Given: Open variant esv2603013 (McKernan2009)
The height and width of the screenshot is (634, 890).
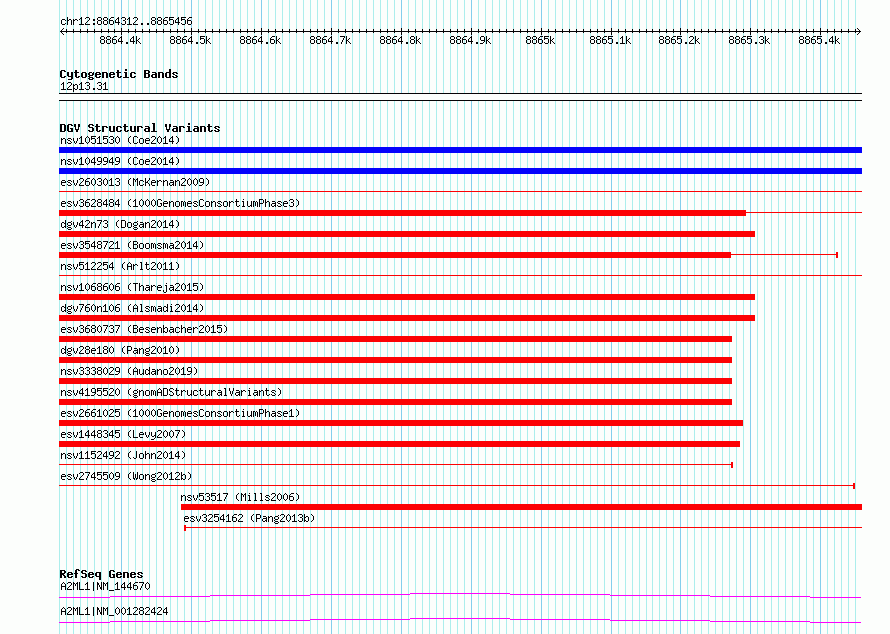Looking at the screenshot, I should click(x=135, y=182).
